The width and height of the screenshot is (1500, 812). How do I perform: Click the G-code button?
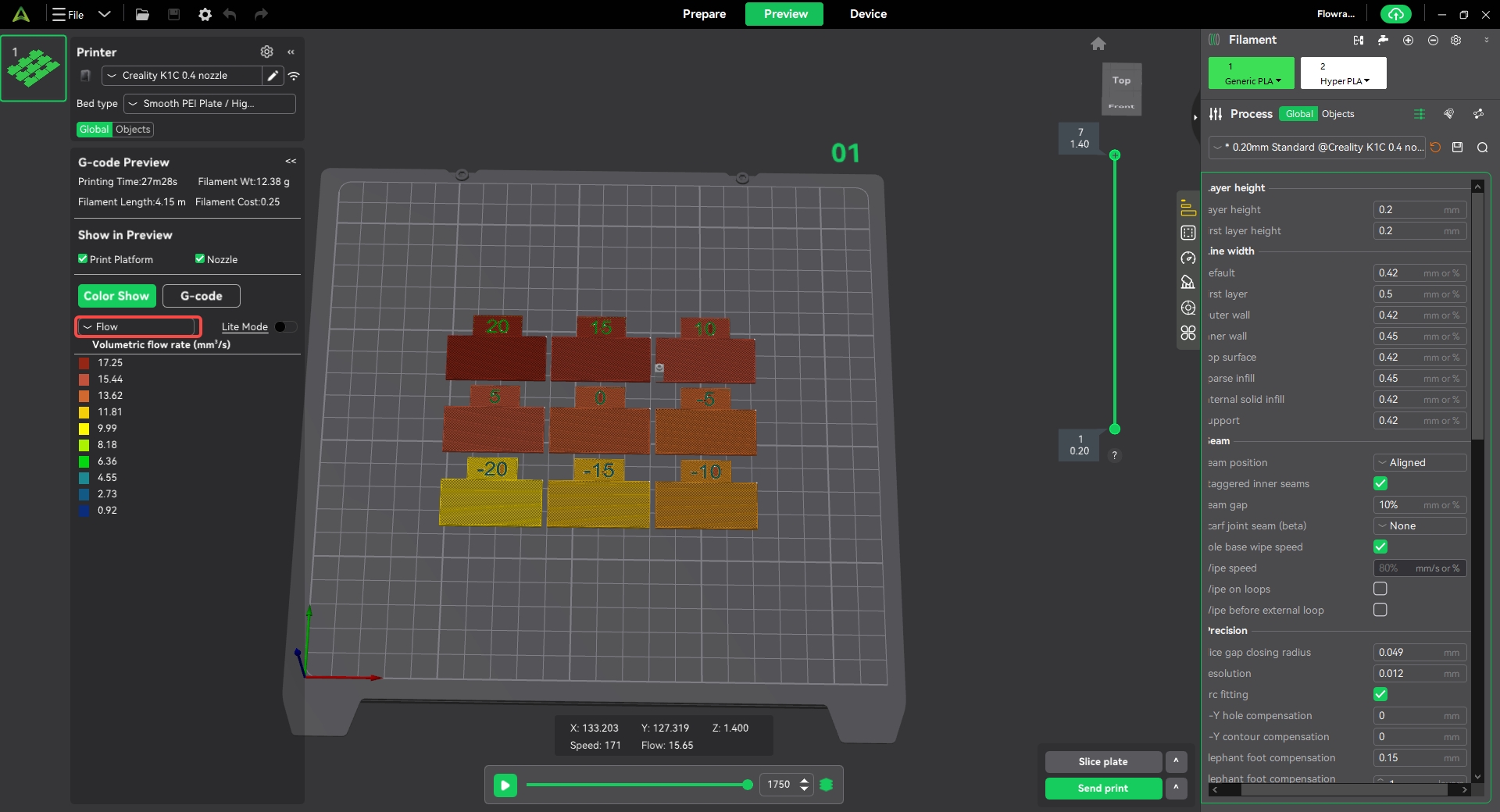(x=201, y=296)
